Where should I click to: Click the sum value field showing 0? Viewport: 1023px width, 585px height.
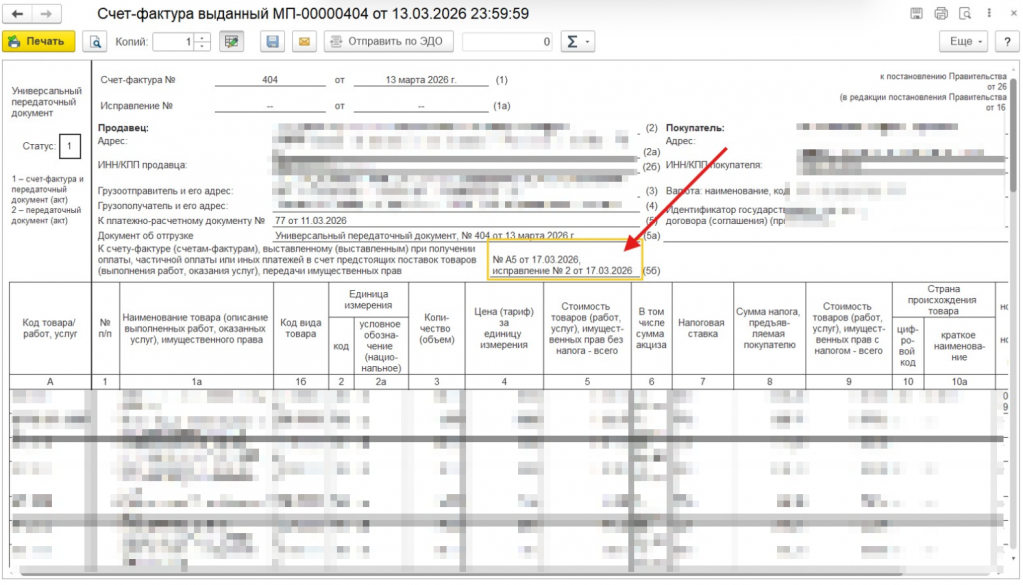(507, 42)
